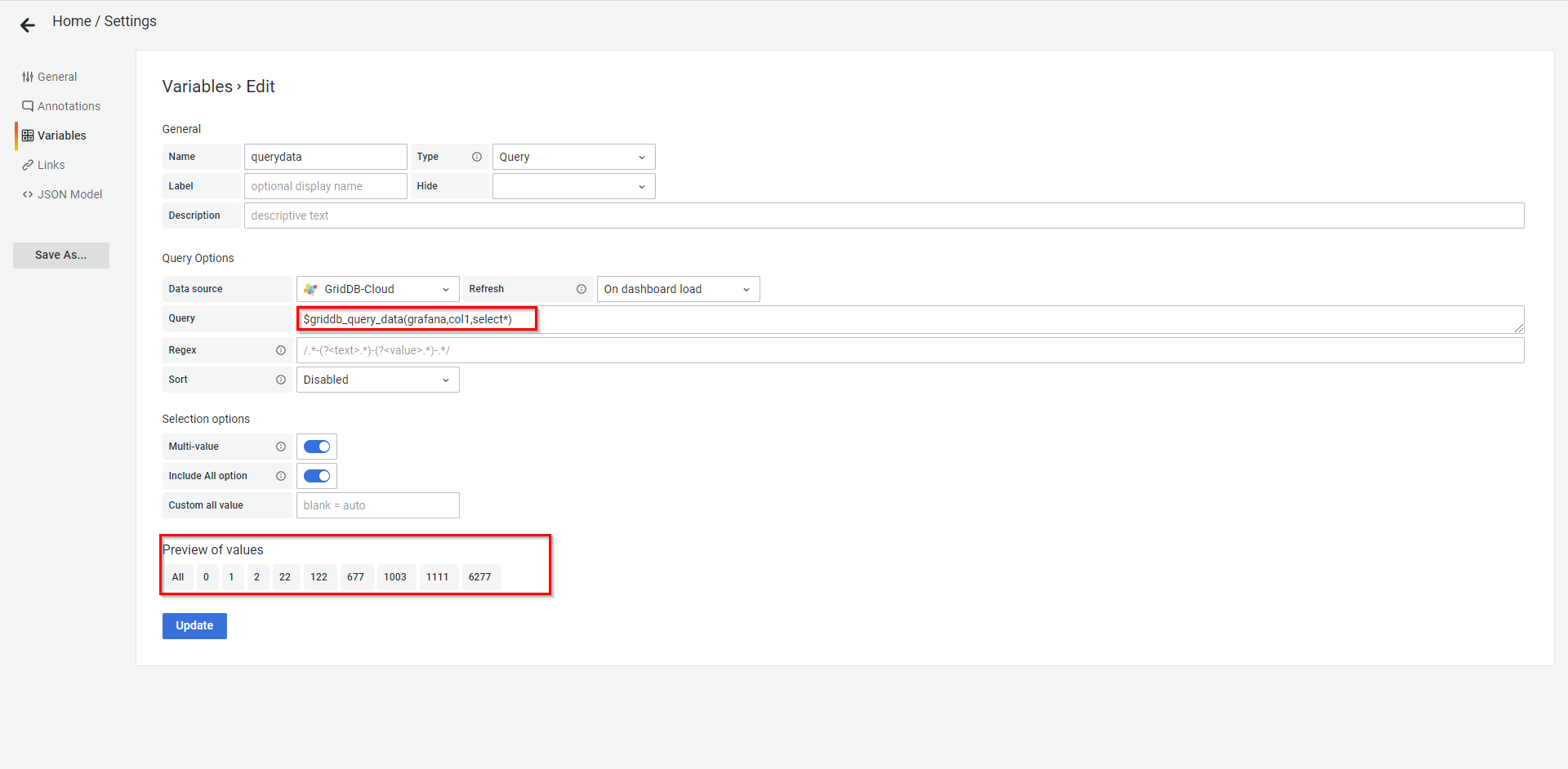The height and width of the screenshot is (769, 1568).
Task: Disable the Include All option switch
Action: click(x=317, y=476)
